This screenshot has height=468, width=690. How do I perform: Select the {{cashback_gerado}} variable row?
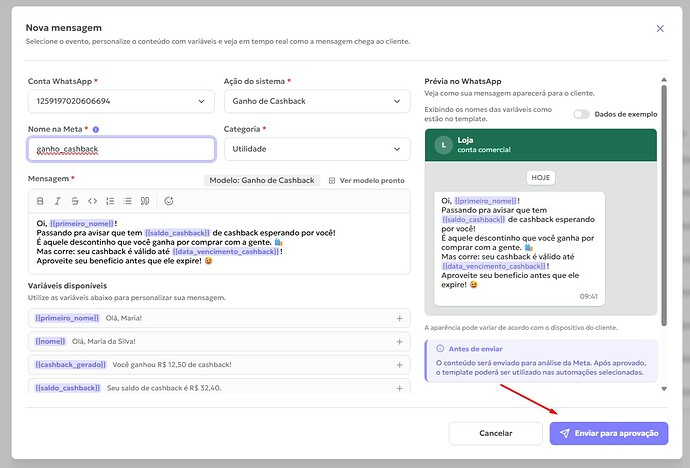click(x=219, y=365)
